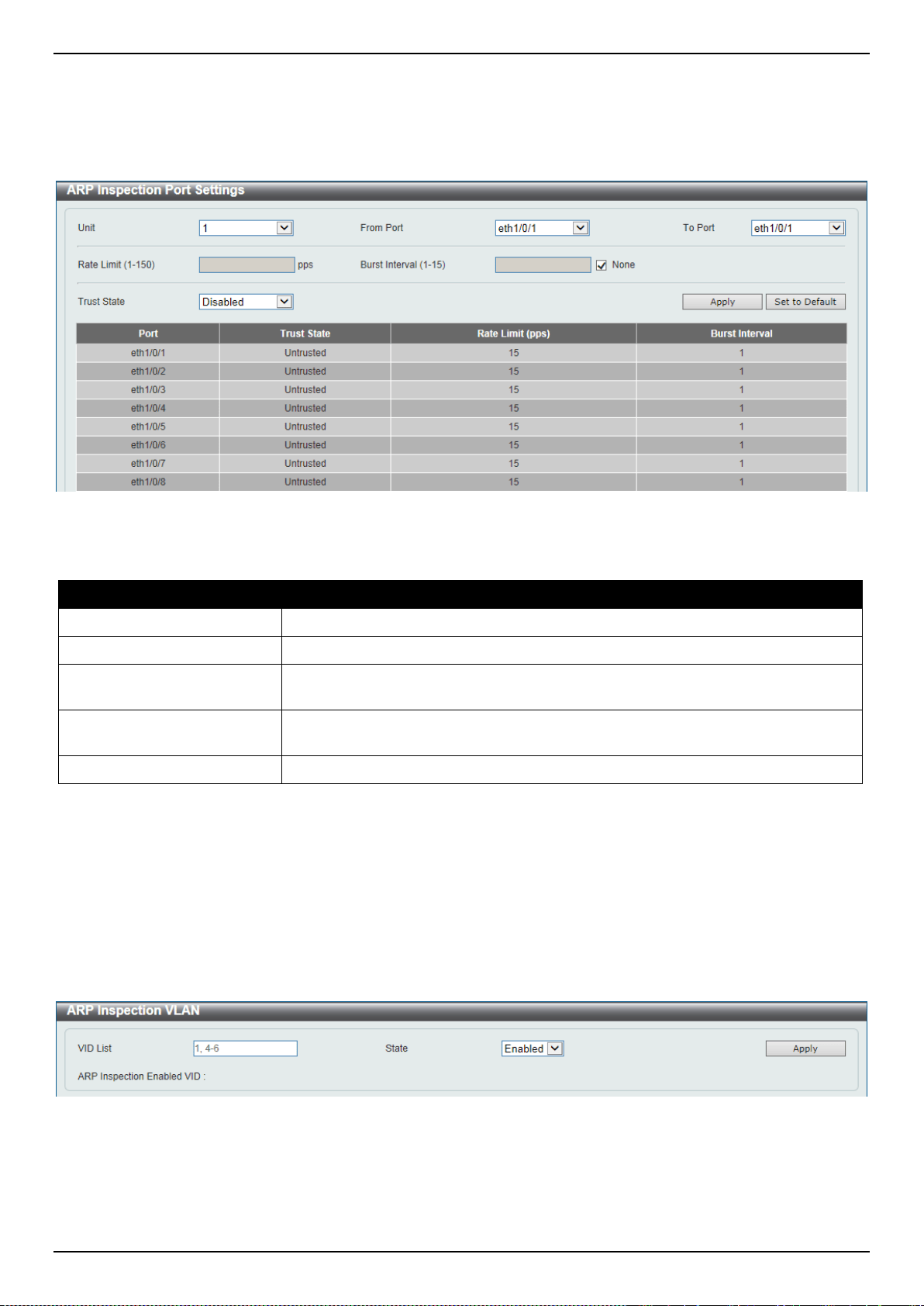The height and width of the screenshot is (1306, 924).
Task: Click Apply in ARP Inspection Port Settings
Action: (x=722, y=302)
